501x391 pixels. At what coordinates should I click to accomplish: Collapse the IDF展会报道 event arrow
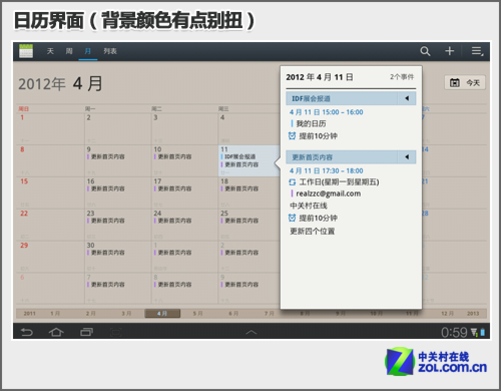tap(407, 98)
